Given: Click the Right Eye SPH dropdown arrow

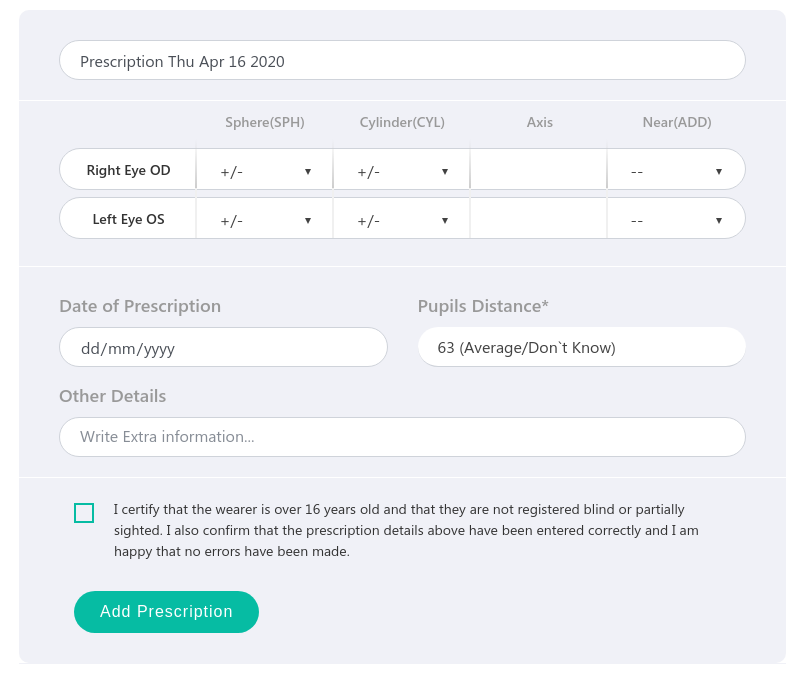Looking at the screenshot, I should (308, 171).
